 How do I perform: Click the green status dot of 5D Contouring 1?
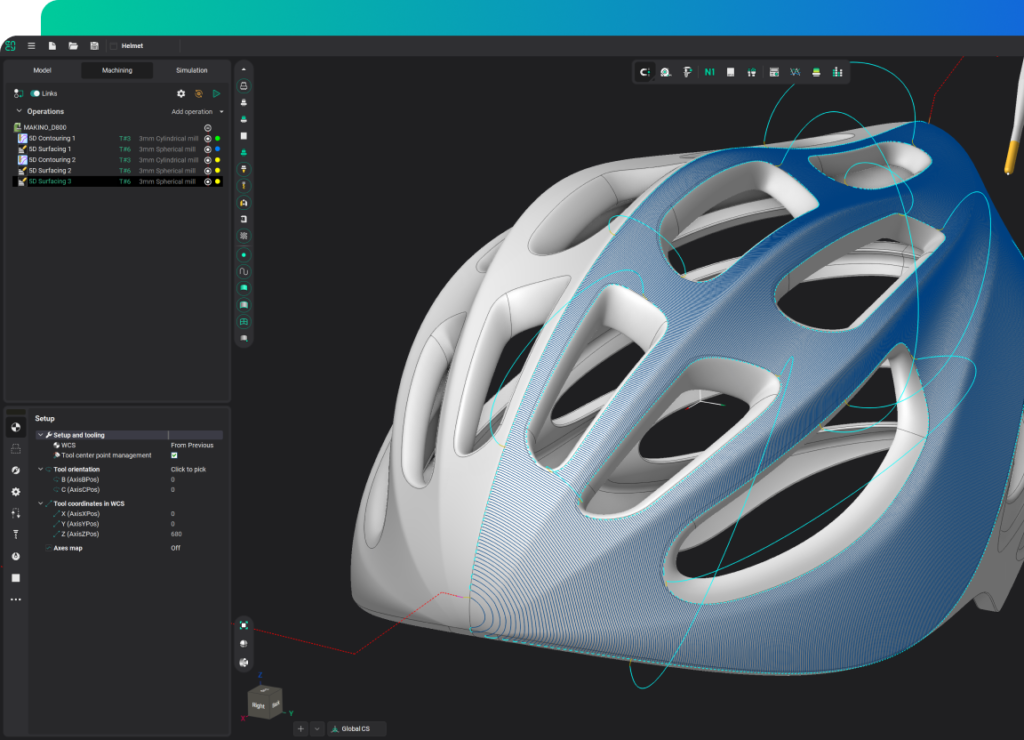click(x=218, y=138)
